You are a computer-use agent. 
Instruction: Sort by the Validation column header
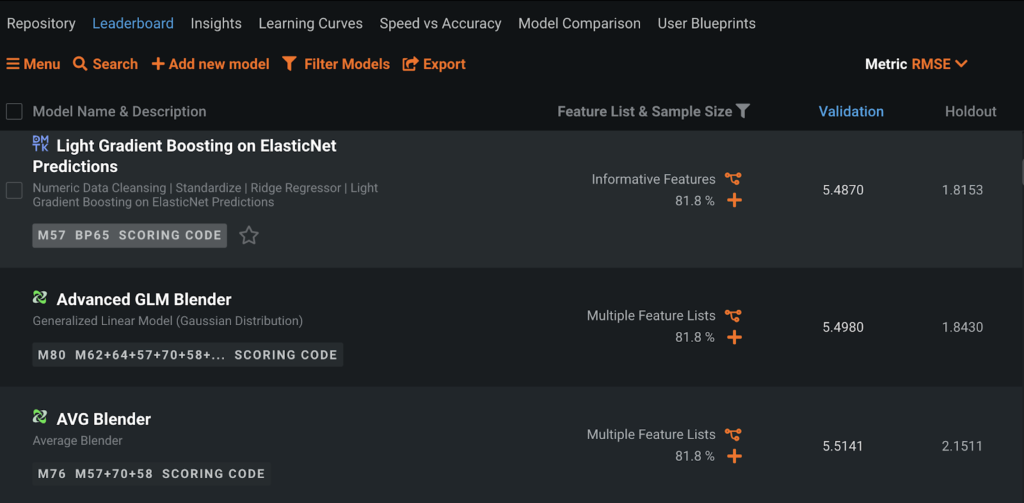click(x=851, y=111)
